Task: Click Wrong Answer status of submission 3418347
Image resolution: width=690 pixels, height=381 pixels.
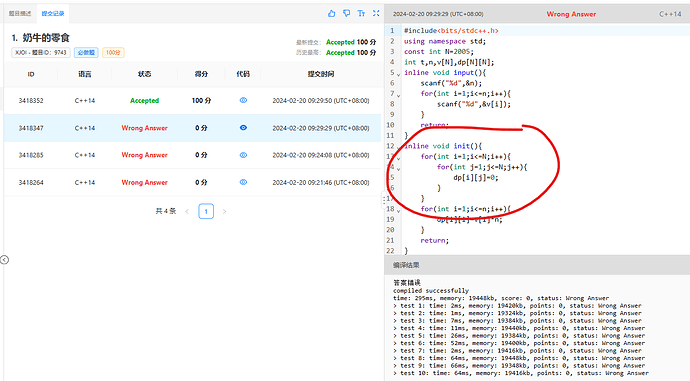Action: pyautogui.click(x=144, y=128)
